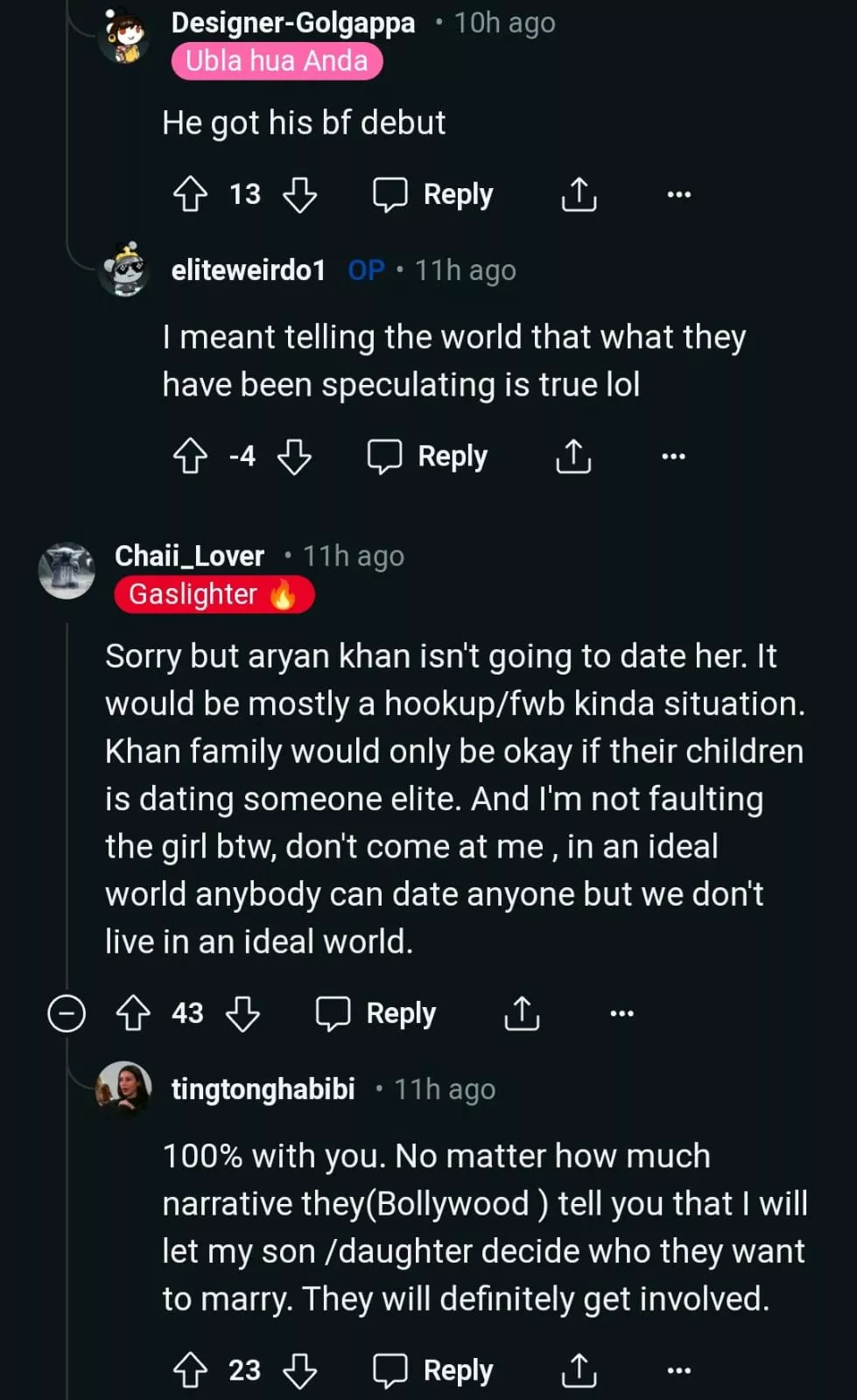The width and height of the screenshot is (857, 1400).
Task: Collapse Chaii_Lover's comment thread
Action: [x=67, y=1013]
